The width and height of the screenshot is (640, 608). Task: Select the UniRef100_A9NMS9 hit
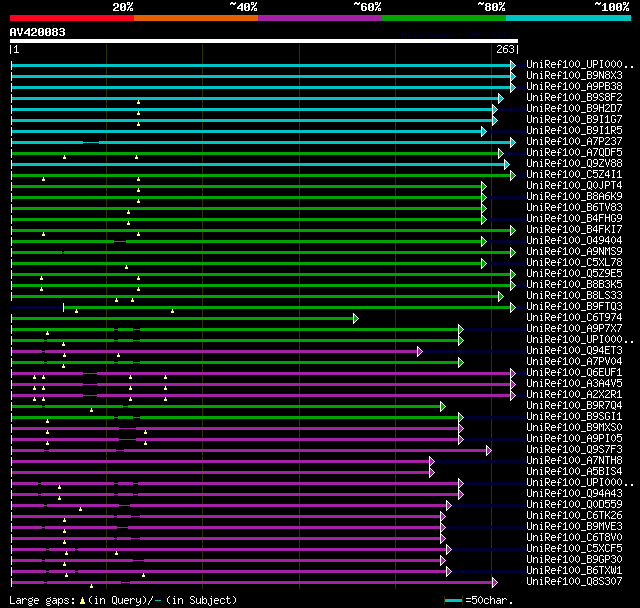(x=574, y=252)
